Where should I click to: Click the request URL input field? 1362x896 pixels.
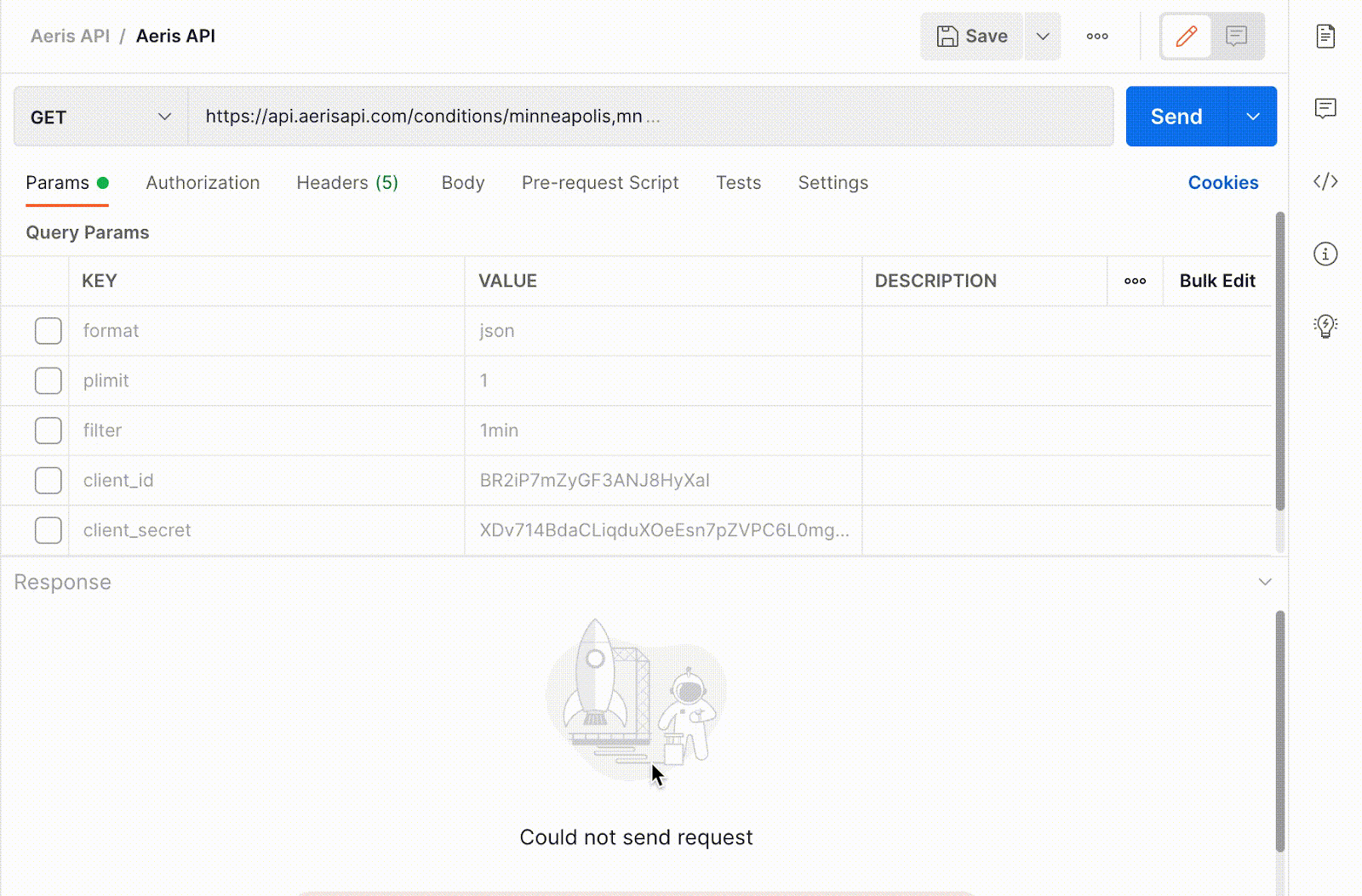point(650,117)
